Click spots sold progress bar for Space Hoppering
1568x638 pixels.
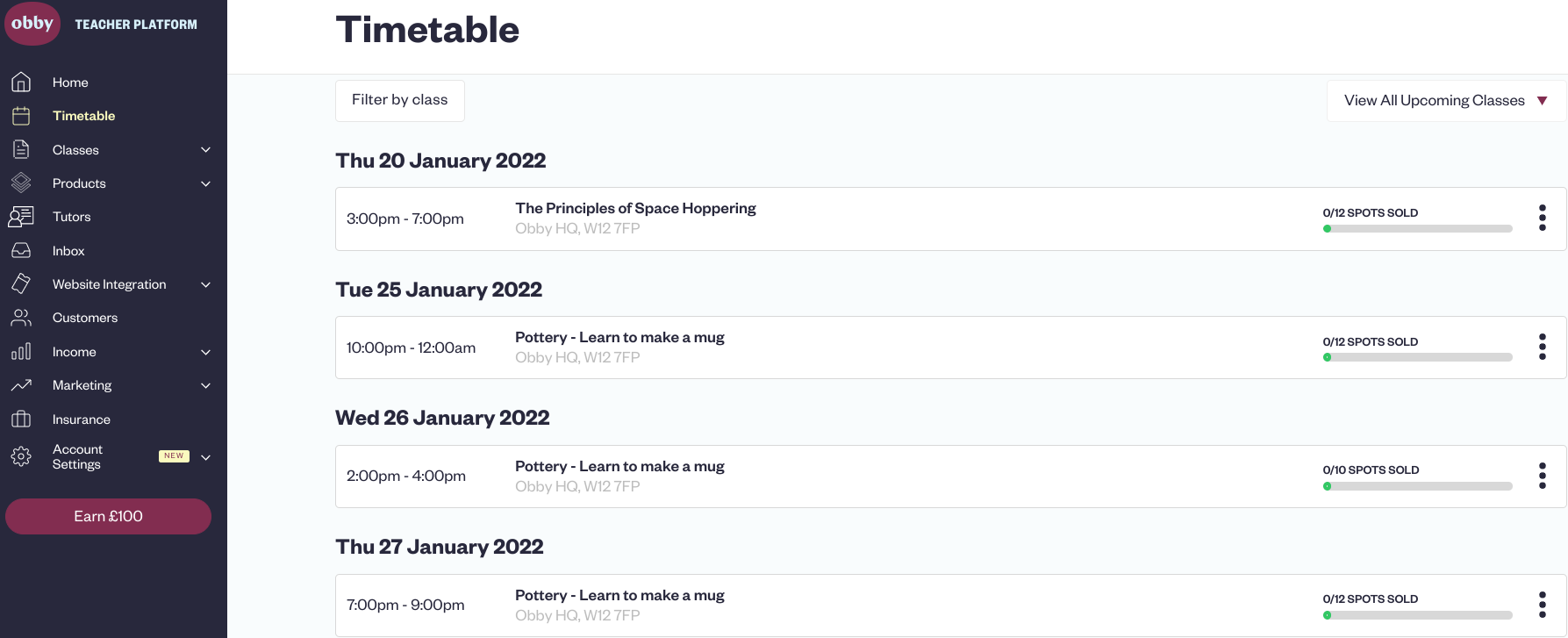(1417, 229)
